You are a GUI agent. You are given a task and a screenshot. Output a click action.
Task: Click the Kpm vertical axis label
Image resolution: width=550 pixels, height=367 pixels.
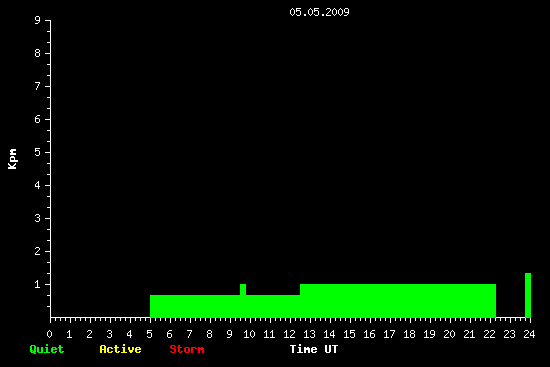pyautogui.click(x=13, y=159)
